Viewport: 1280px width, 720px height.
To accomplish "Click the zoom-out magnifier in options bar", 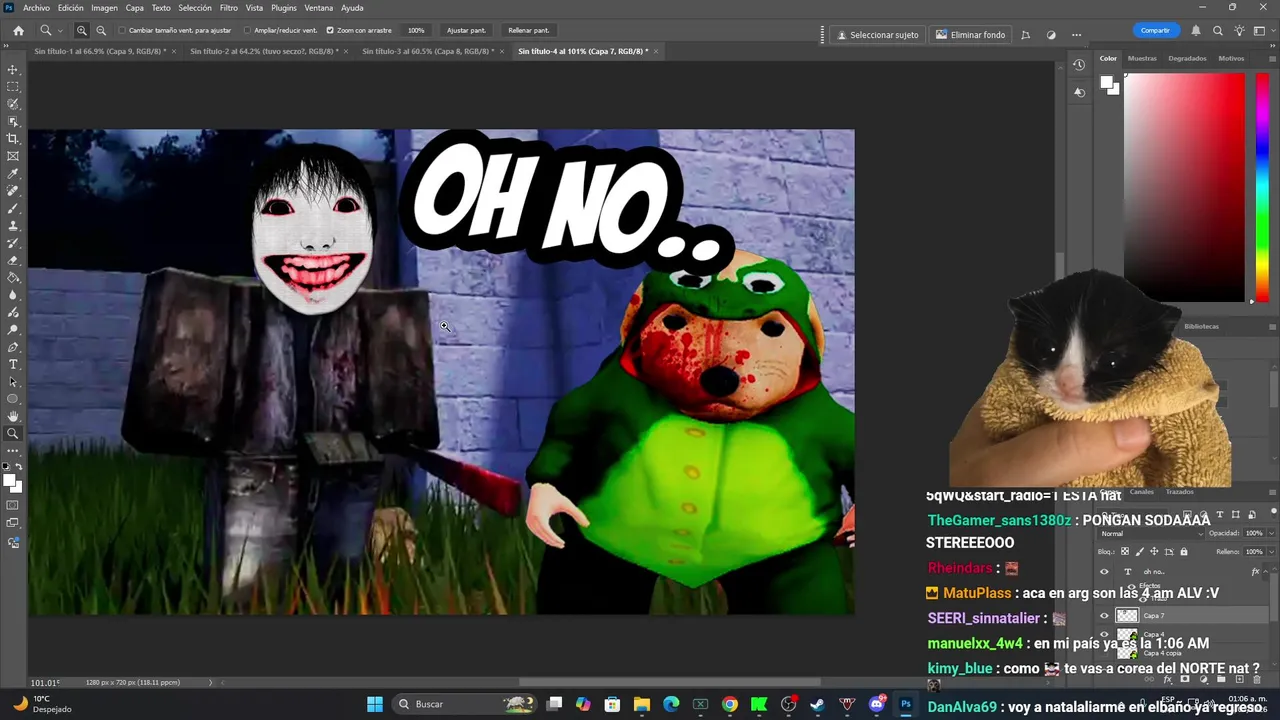I will (x=101, y=31).
